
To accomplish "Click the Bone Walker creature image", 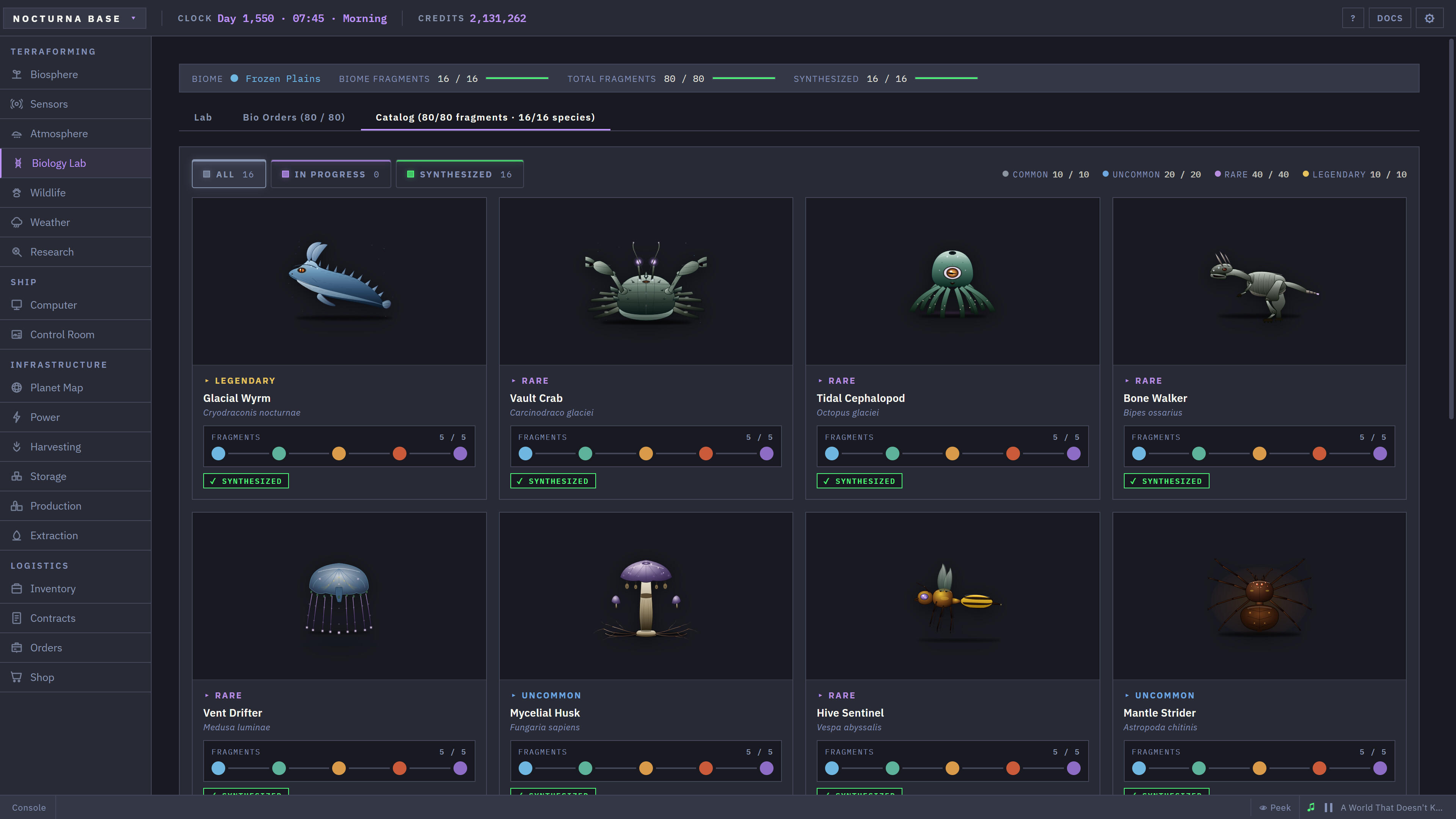I will (x=1259, y=281).
